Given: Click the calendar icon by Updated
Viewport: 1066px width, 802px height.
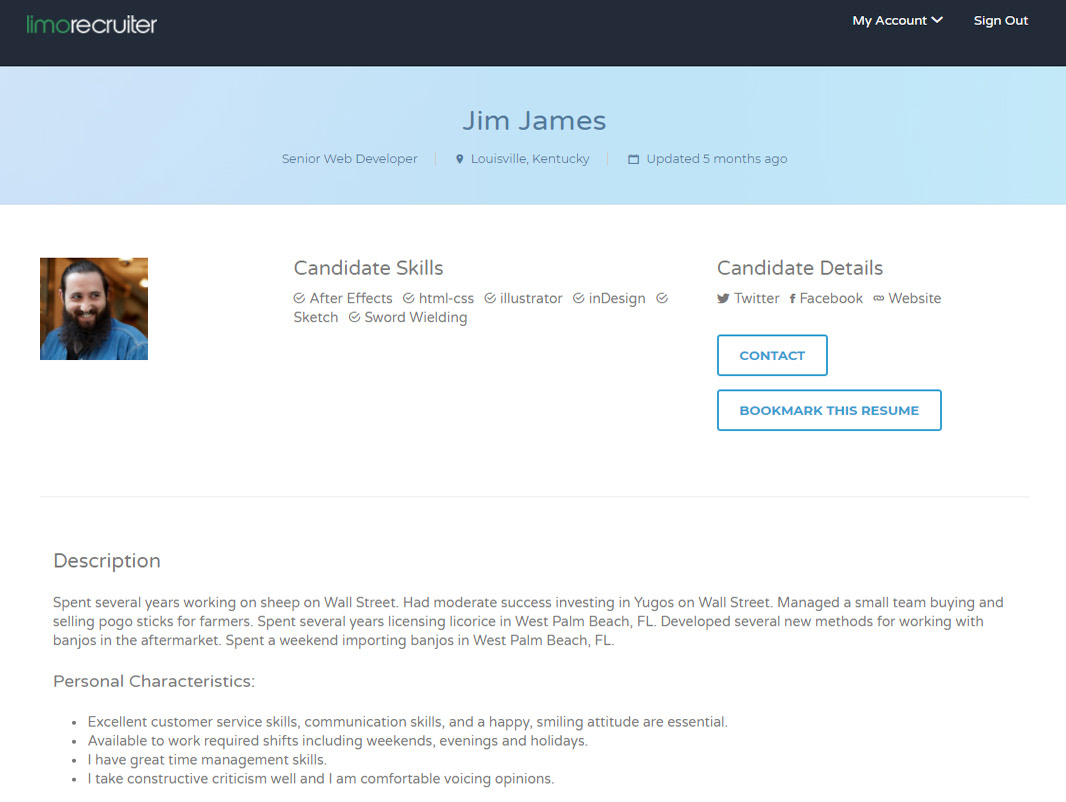Looking at the screenshot, I should coord(634,159).
